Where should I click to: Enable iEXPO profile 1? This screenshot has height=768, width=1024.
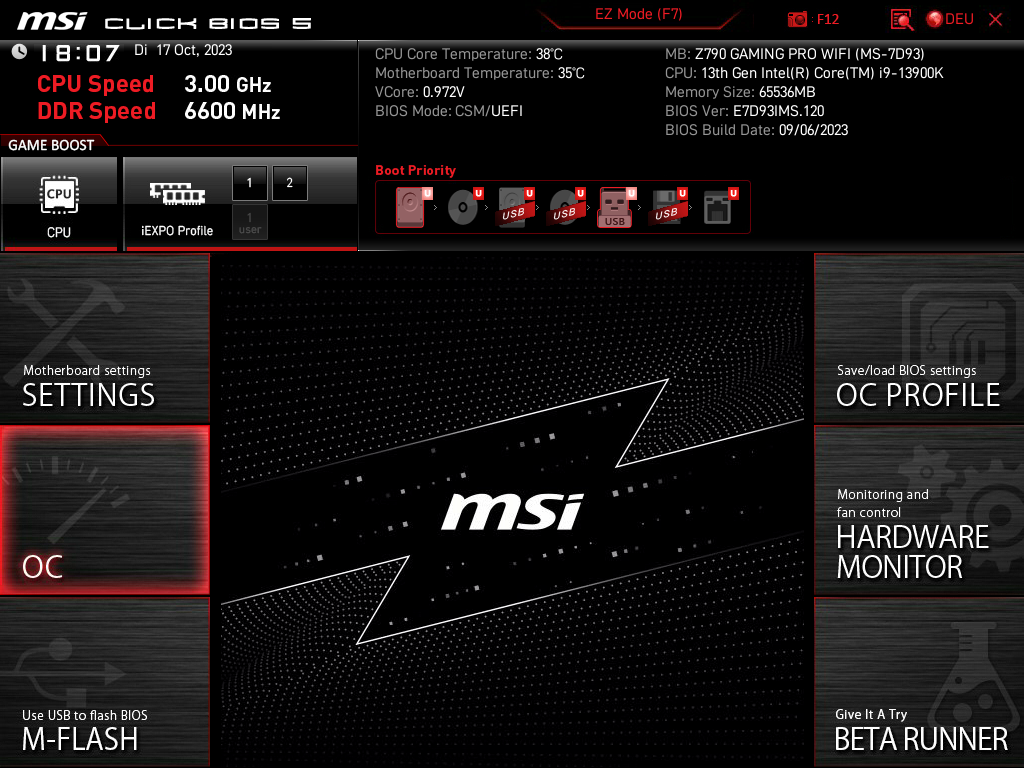click(x=249, y=183)
